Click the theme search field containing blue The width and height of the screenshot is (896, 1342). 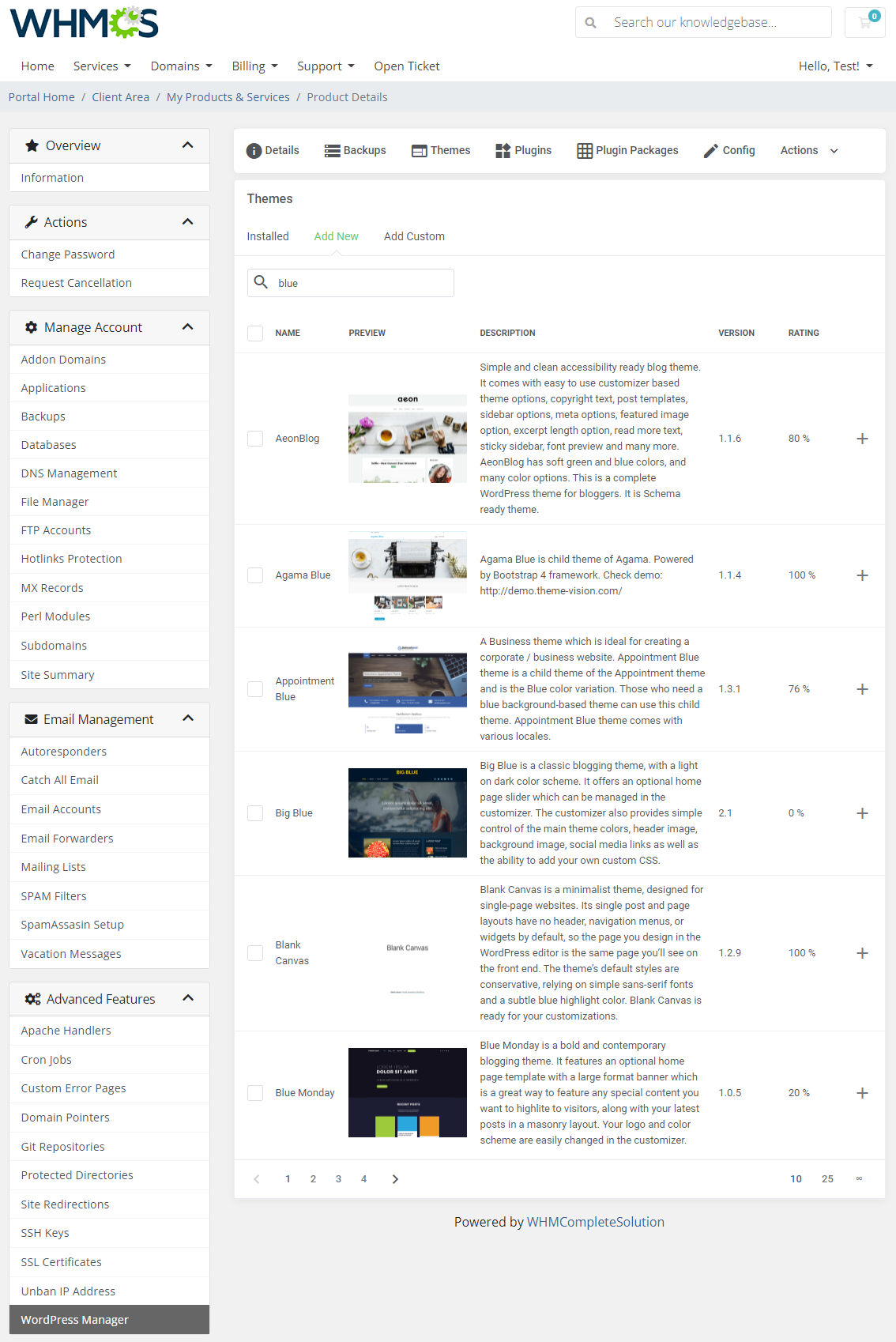pos(360,283)
